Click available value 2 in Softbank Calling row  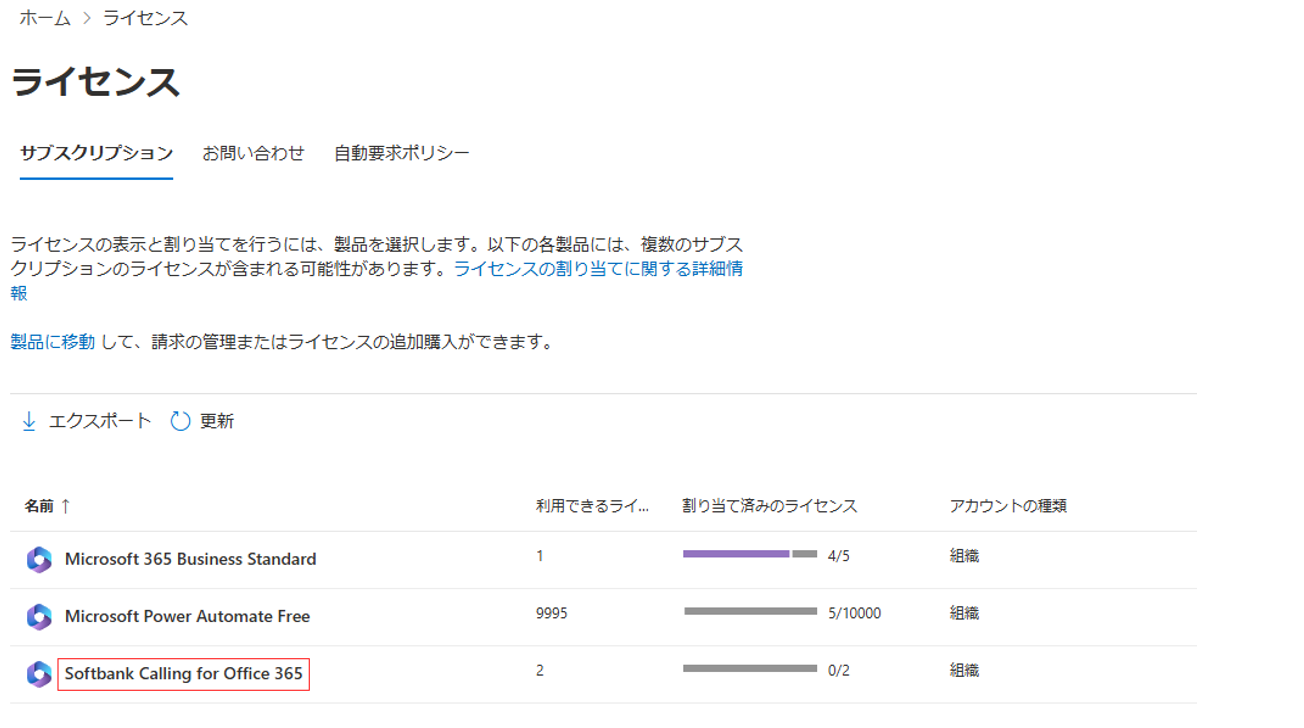pos(540,670)
